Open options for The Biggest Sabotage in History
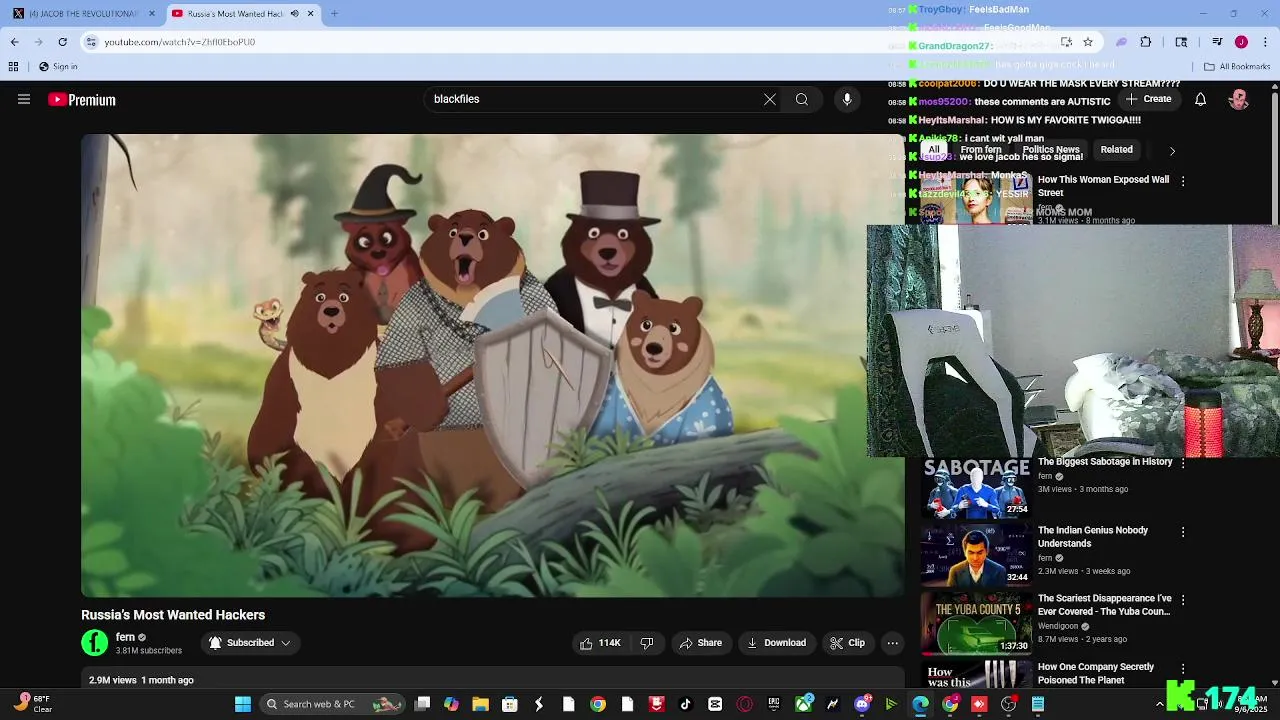Screen dimensions: 1280x720 [x=1183, y=463]
